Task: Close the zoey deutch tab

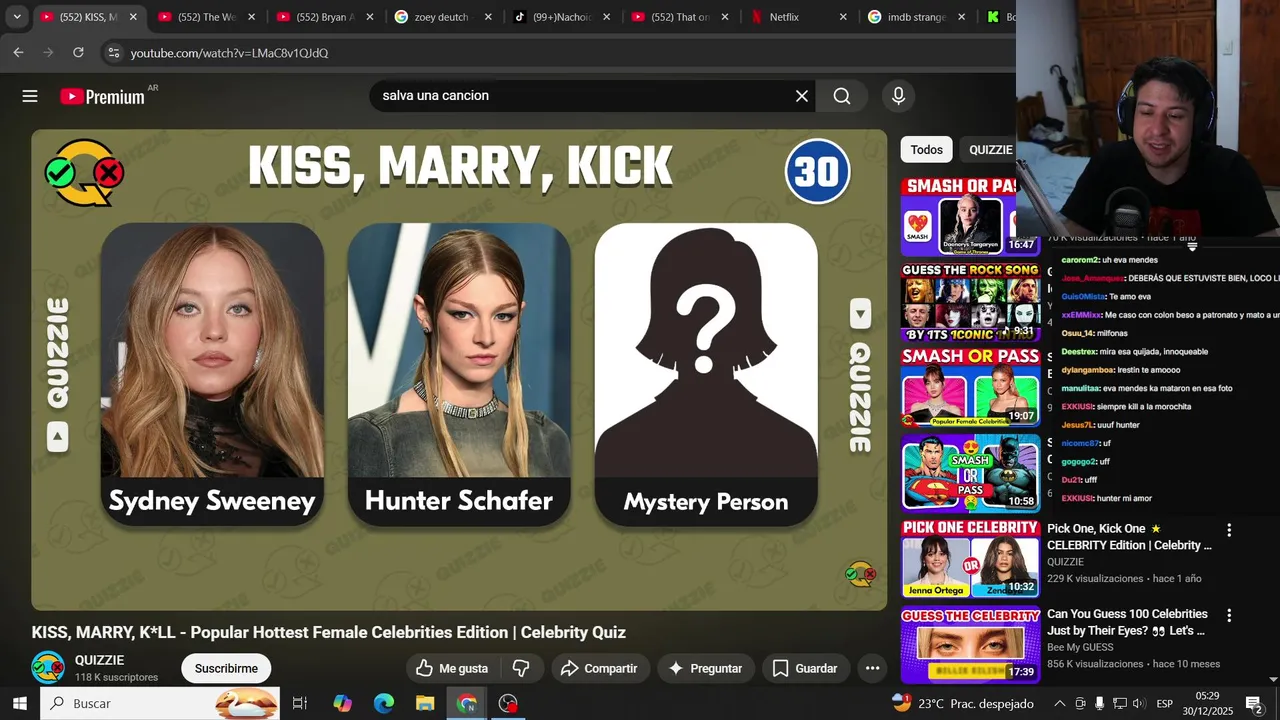Action: click(x=488, y=17)
